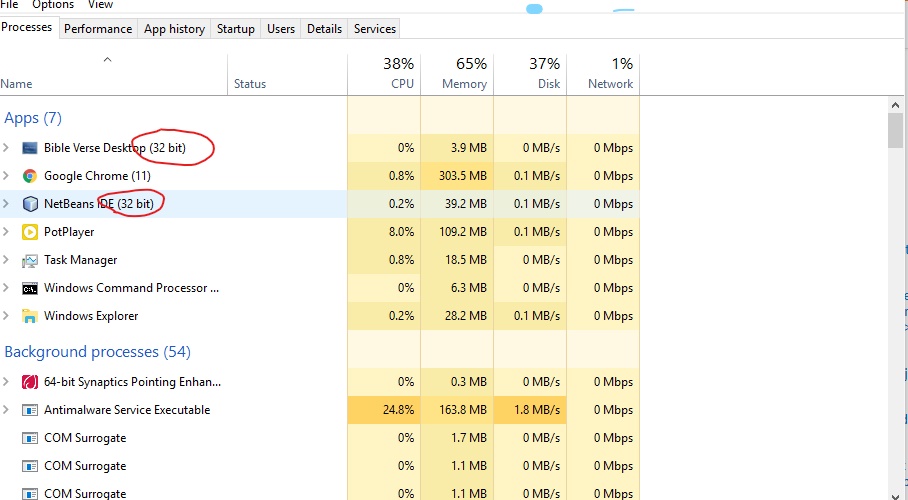908x500 pixels.
Task: Select the PotPlayer row name
Action: [x=69, y=232]
